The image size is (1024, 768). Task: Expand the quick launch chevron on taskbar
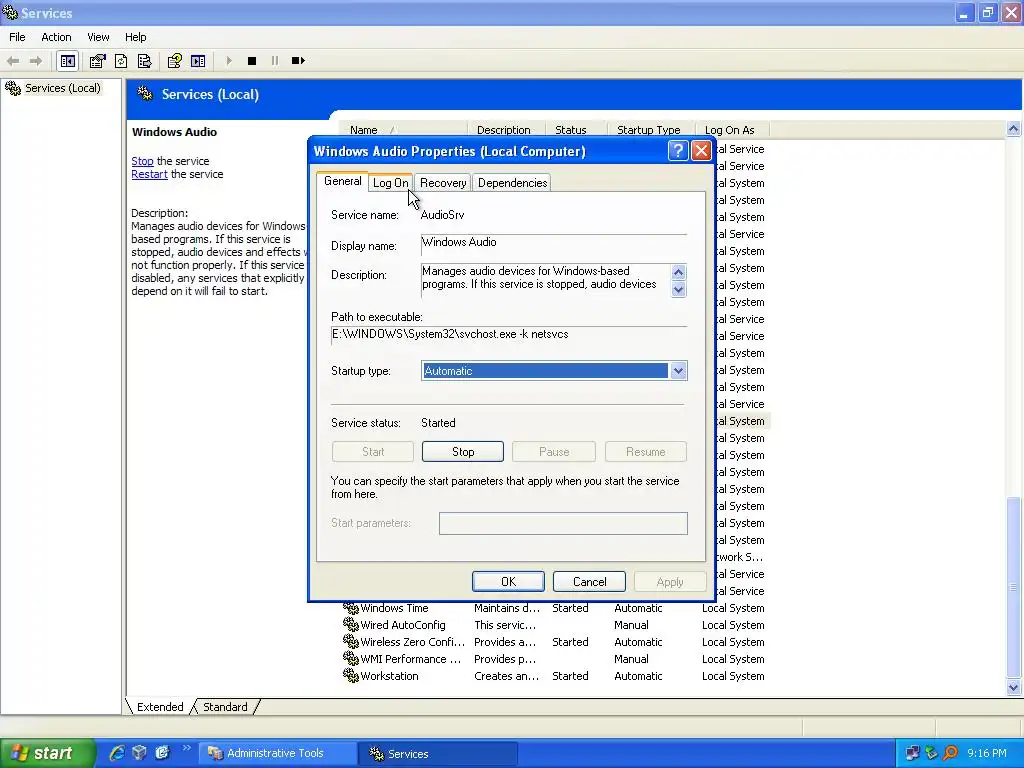[187, 748]
